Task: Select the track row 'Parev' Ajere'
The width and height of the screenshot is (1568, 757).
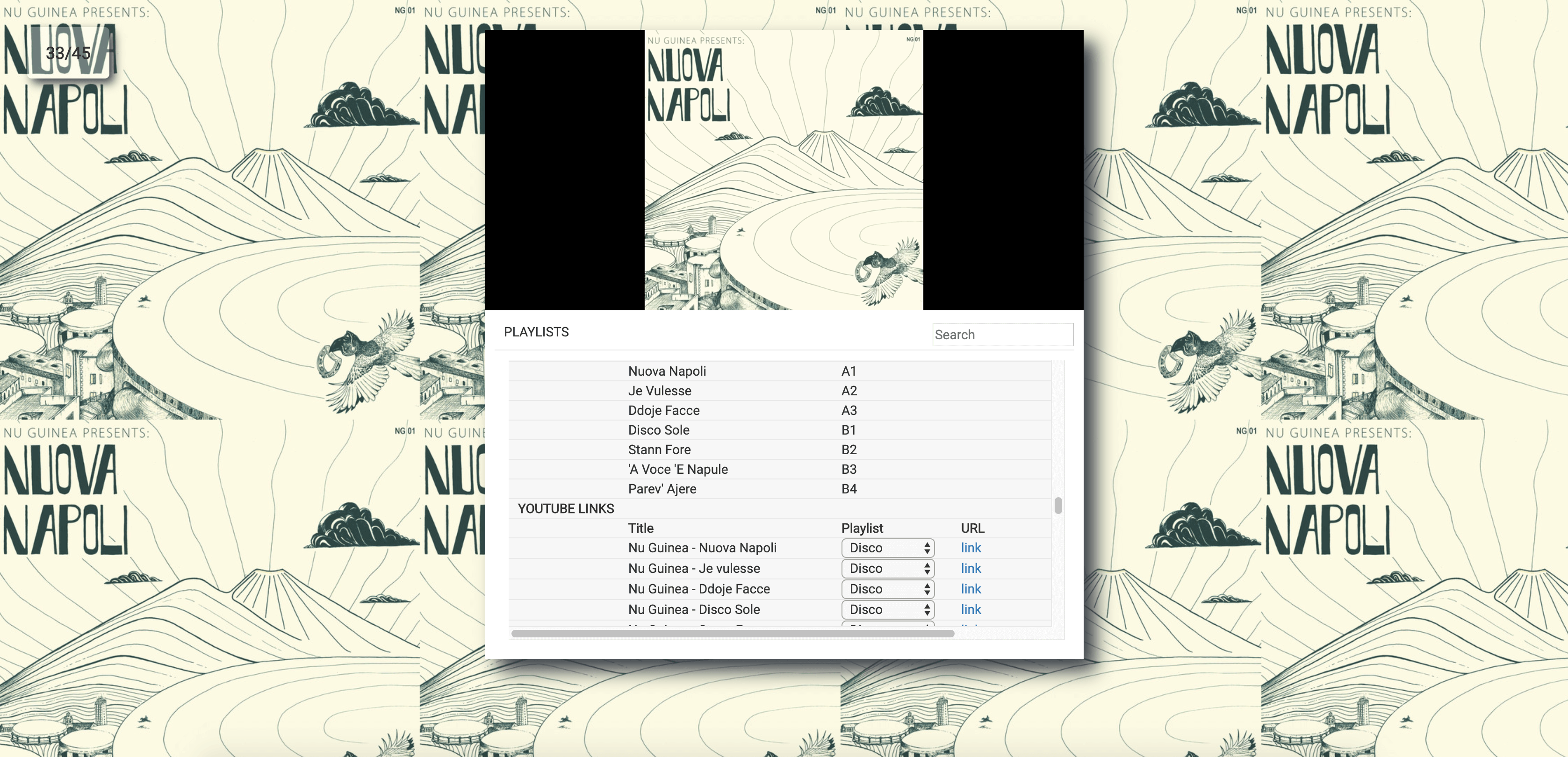Action: pos(780,489)
